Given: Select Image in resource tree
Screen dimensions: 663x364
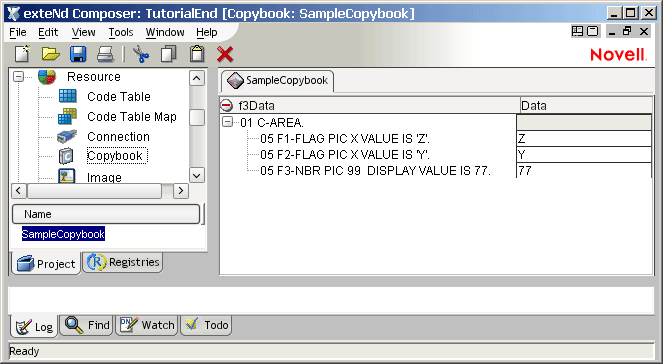Looking at the screenshot, I should coord(104,177).
